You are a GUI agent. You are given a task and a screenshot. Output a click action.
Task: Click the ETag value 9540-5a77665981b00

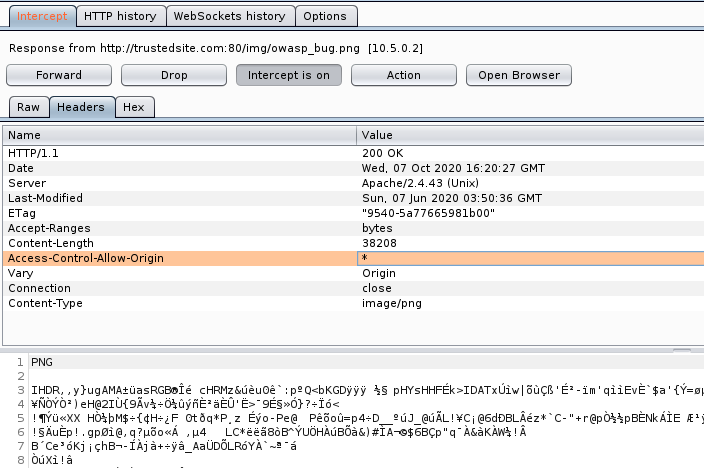(x=530, y=213)
